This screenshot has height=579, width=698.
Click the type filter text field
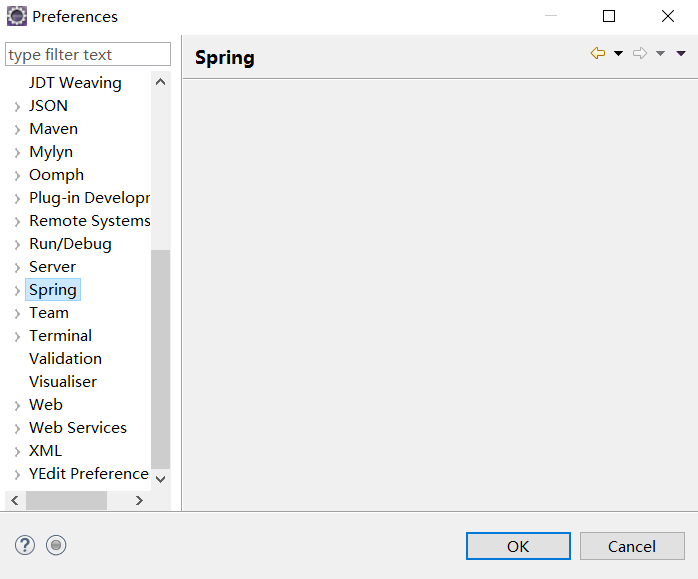point(88,54)
